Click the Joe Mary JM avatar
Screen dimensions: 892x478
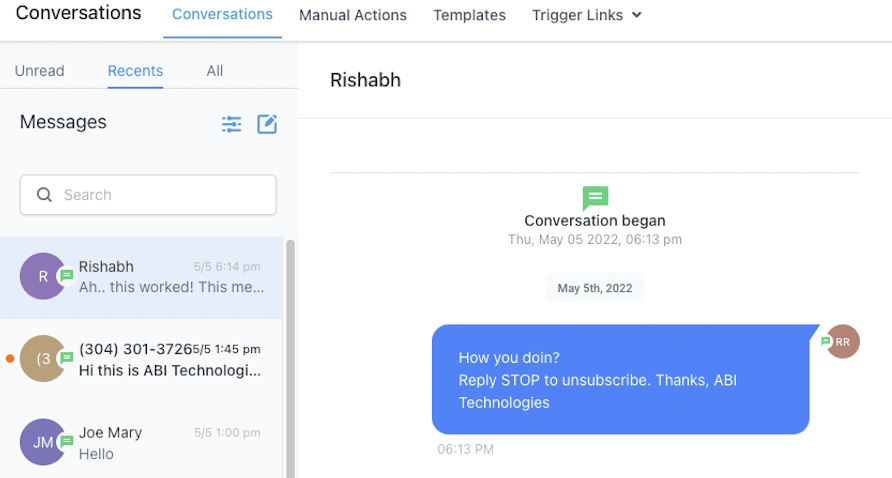(43, 442)
